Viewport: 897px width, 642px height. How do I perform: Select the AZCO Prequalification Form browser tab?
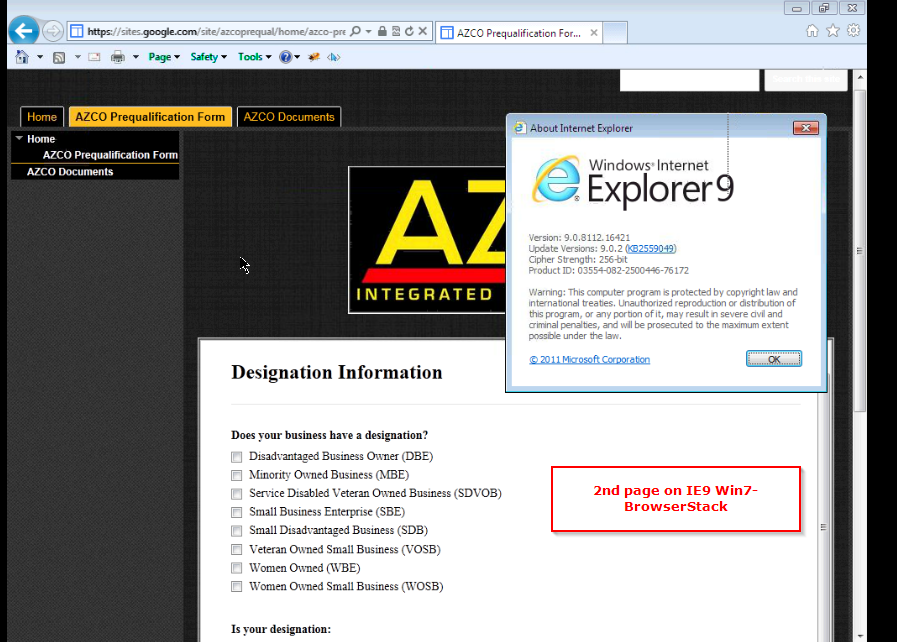point(518,33)
